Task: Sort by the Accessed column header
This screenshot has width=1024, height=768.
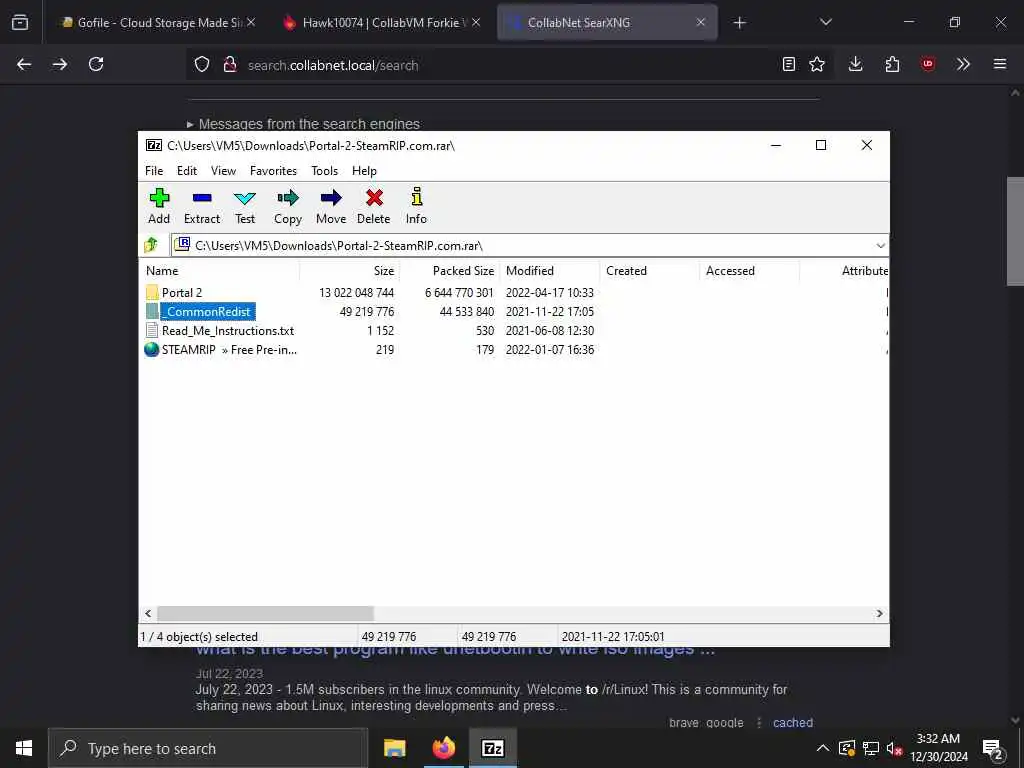Action: click(750, 270)
